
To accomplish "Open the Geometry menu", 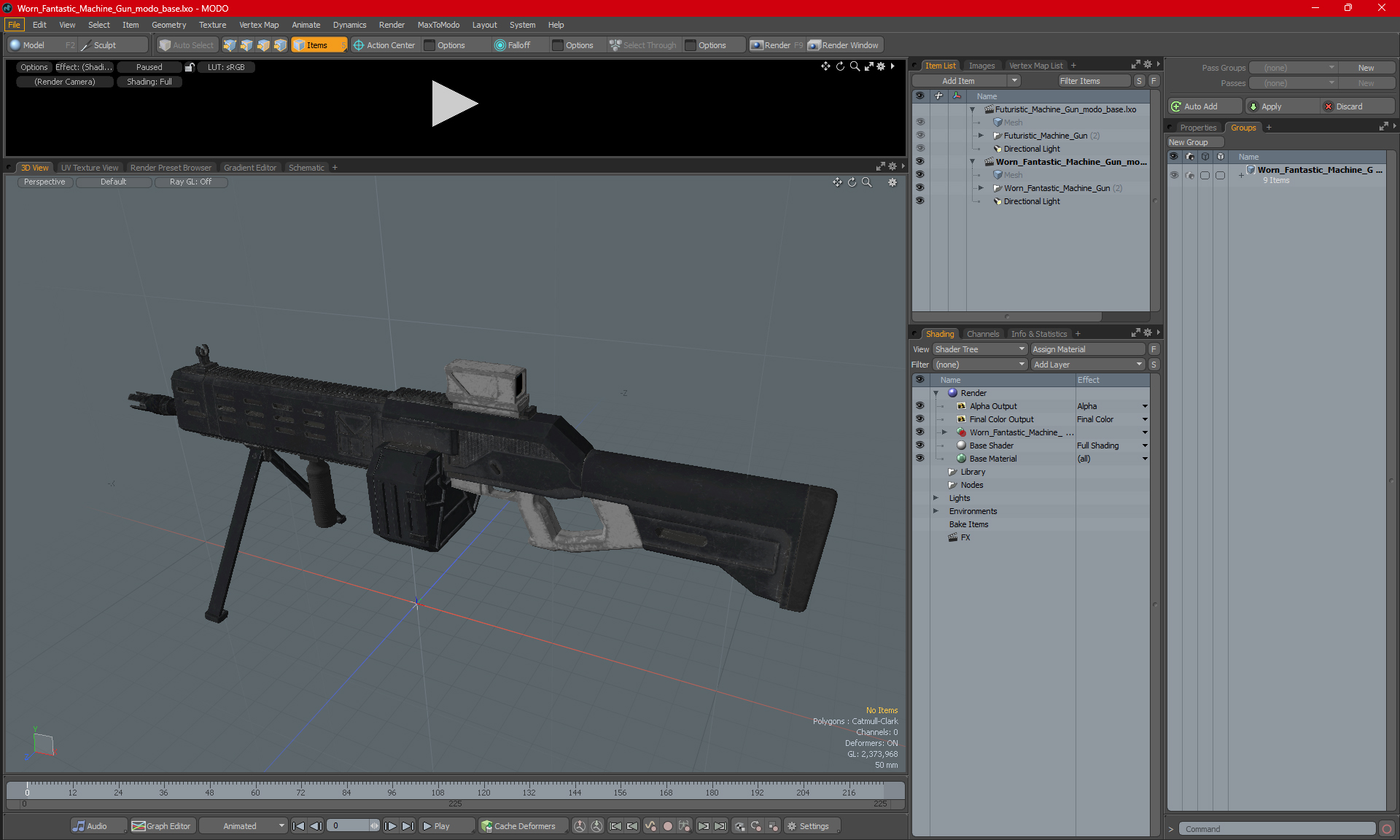I will [168, 25].
